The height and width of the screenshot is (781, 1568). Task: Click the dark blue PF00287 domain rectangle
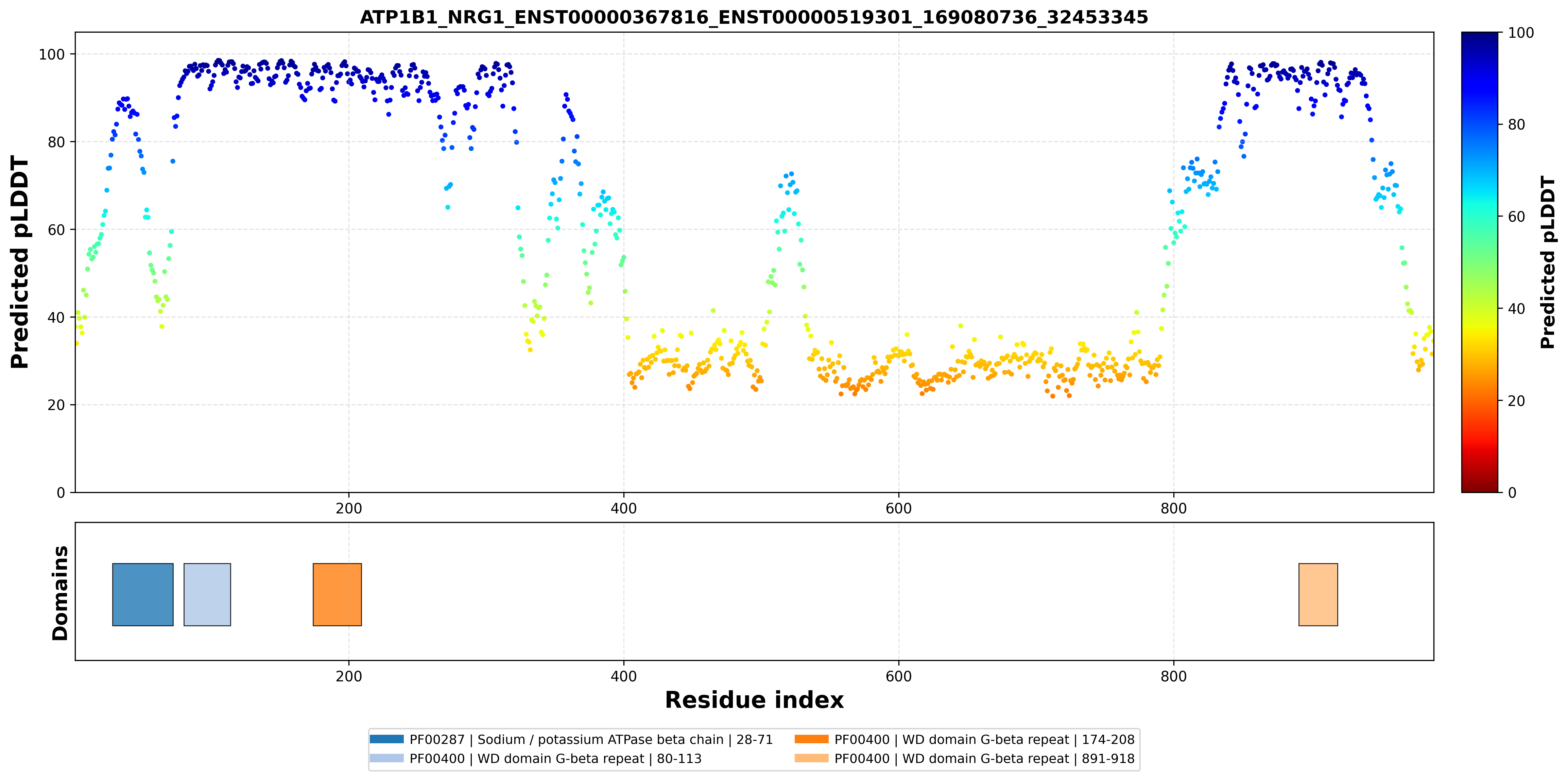coord(143,594)
